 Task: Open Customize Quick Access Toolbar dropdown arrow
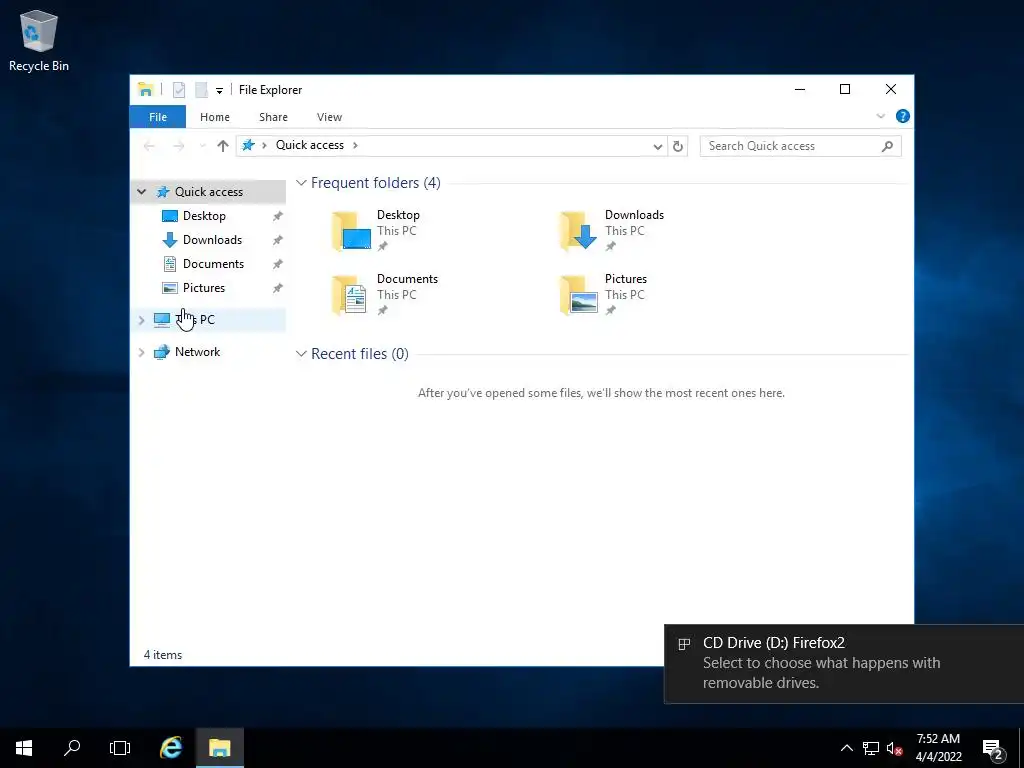coord(219,91)
